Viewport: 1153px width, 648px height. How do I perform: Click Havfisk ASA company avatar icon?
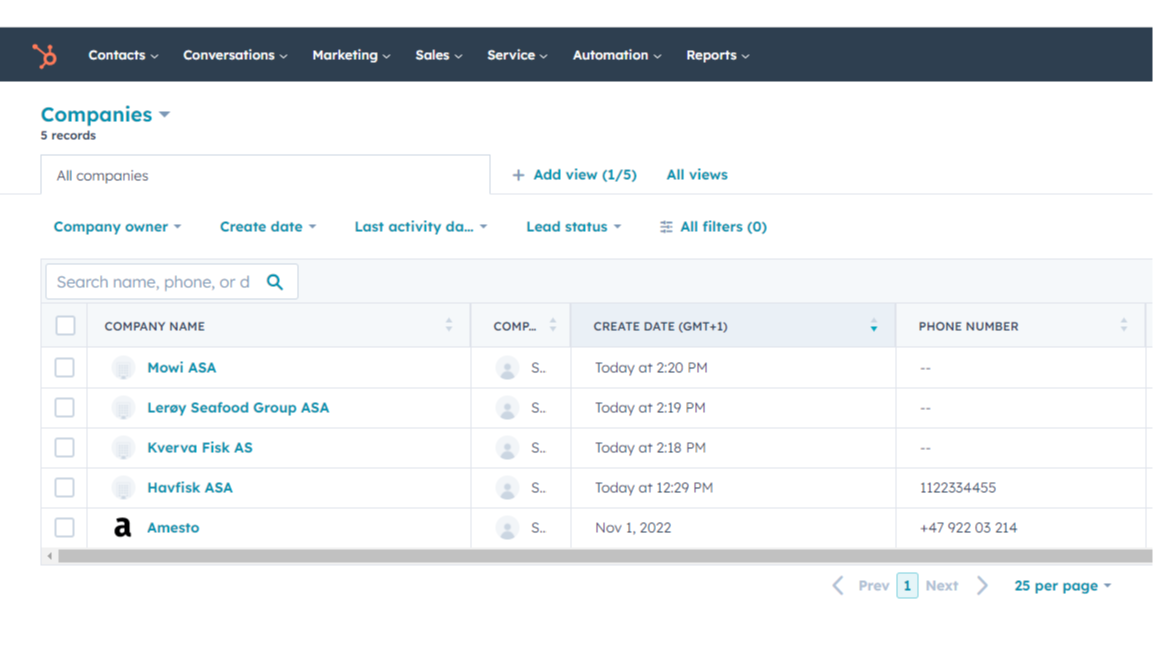123,488
